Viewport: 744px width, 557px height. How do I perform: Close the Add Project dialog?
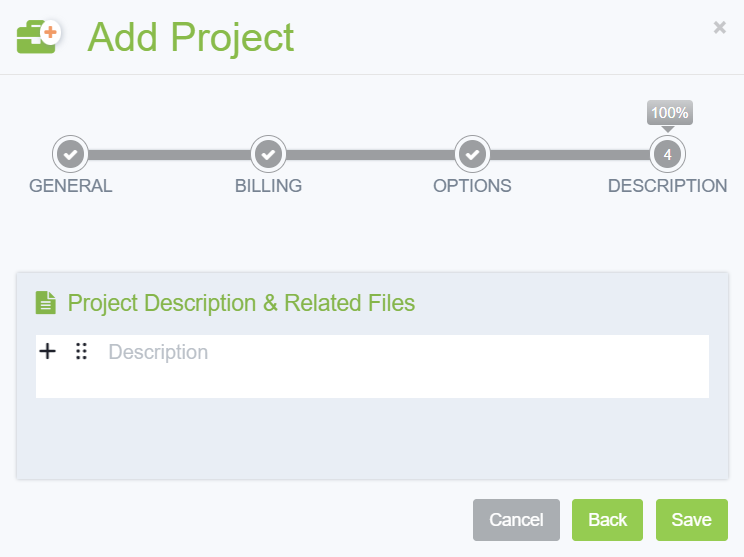pos(719,28)
